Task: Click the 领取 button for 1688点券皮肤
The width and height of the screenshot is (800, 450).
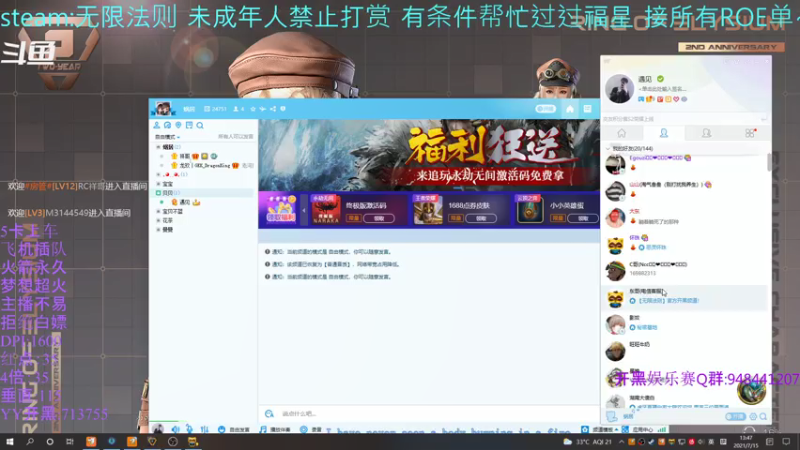Action: coord(481,218)
